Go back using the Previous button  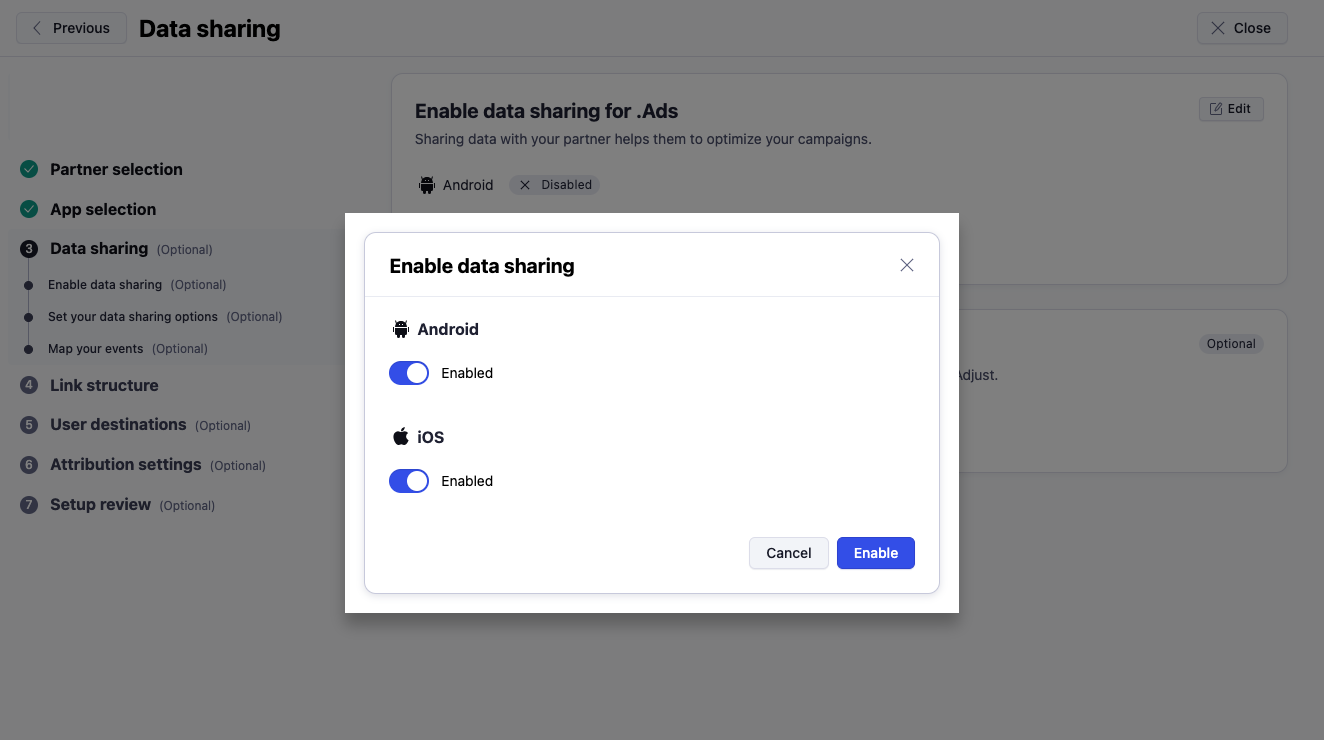pos(71,28)
